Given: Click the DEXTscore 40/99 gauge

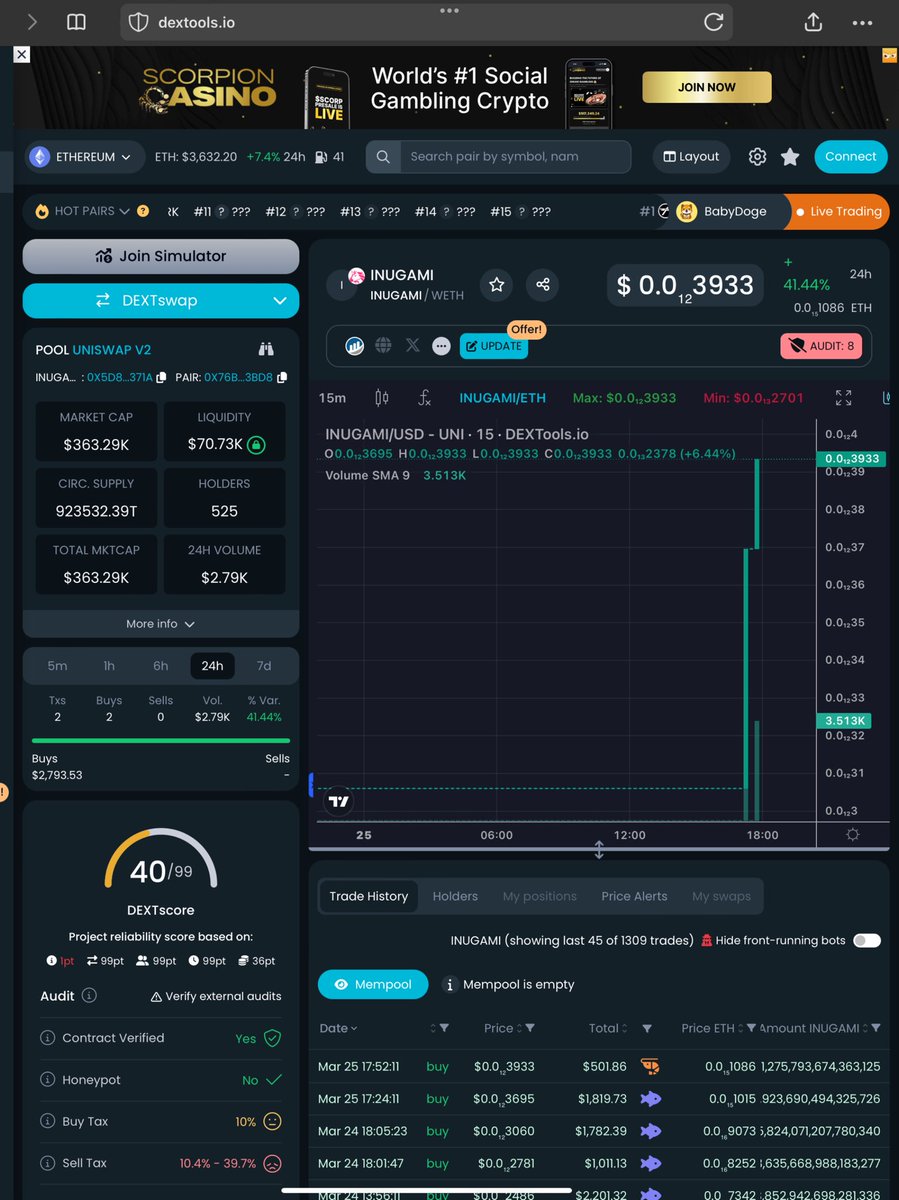Looking at the screenshot, I should click(x=161, y=859).
